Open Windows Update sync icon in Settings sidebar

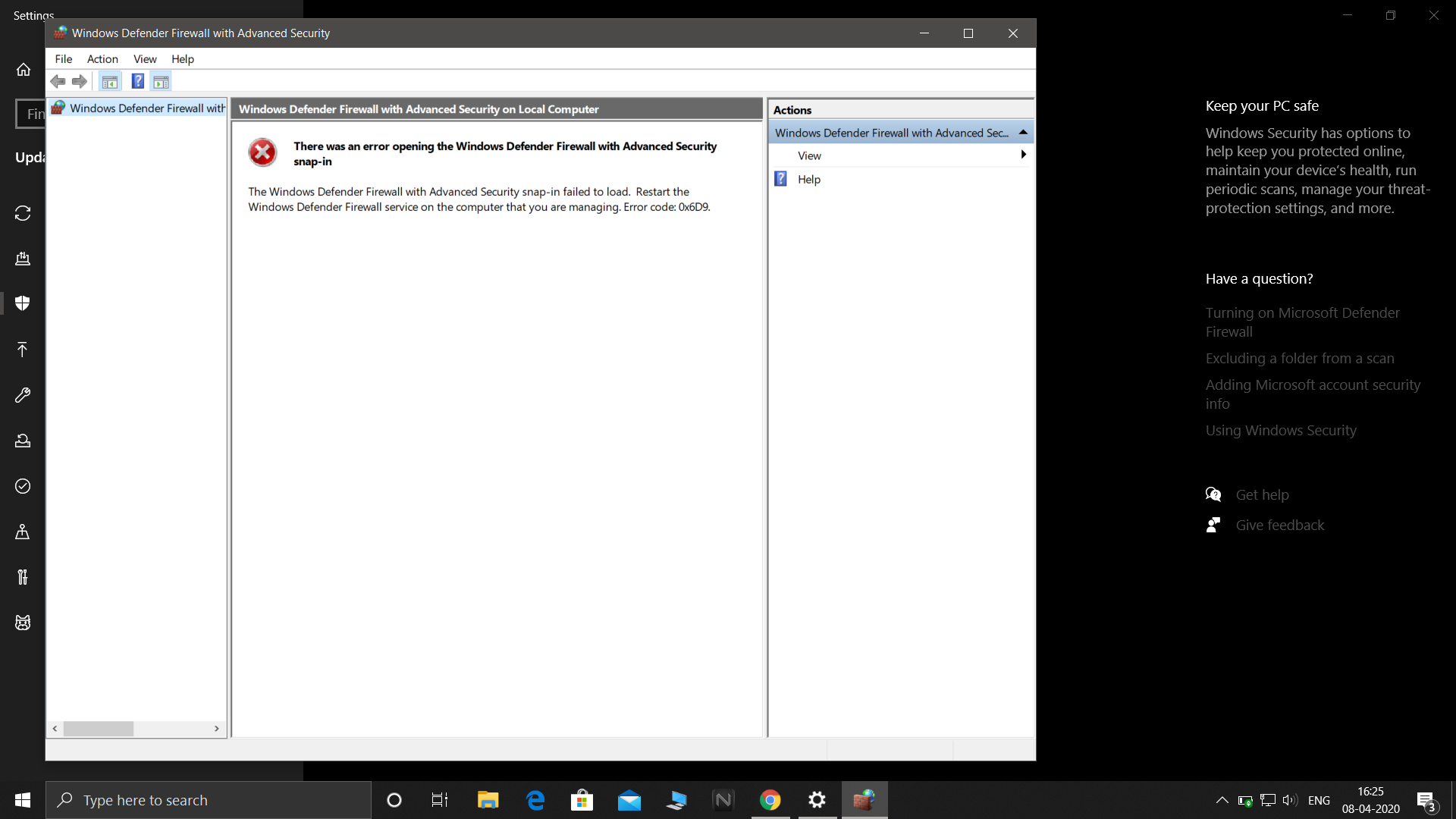point(23,213)
